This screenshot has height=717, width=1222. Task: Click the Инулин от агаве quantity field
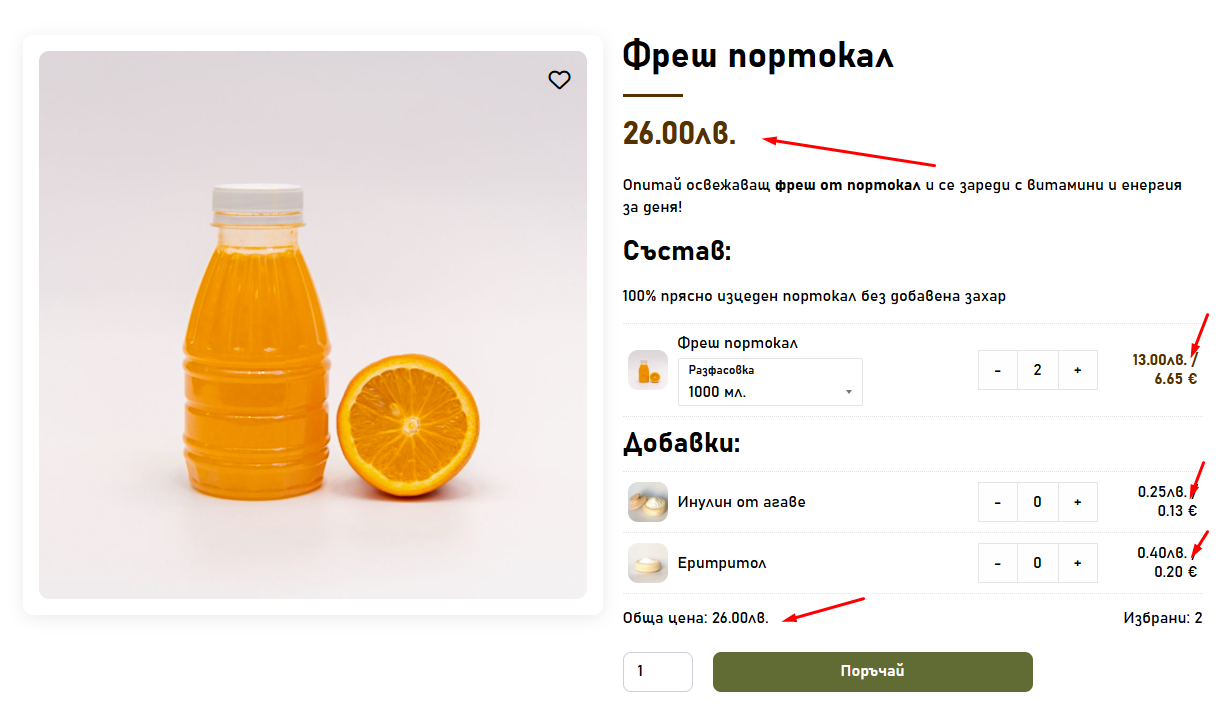(x=1037, y=502)
